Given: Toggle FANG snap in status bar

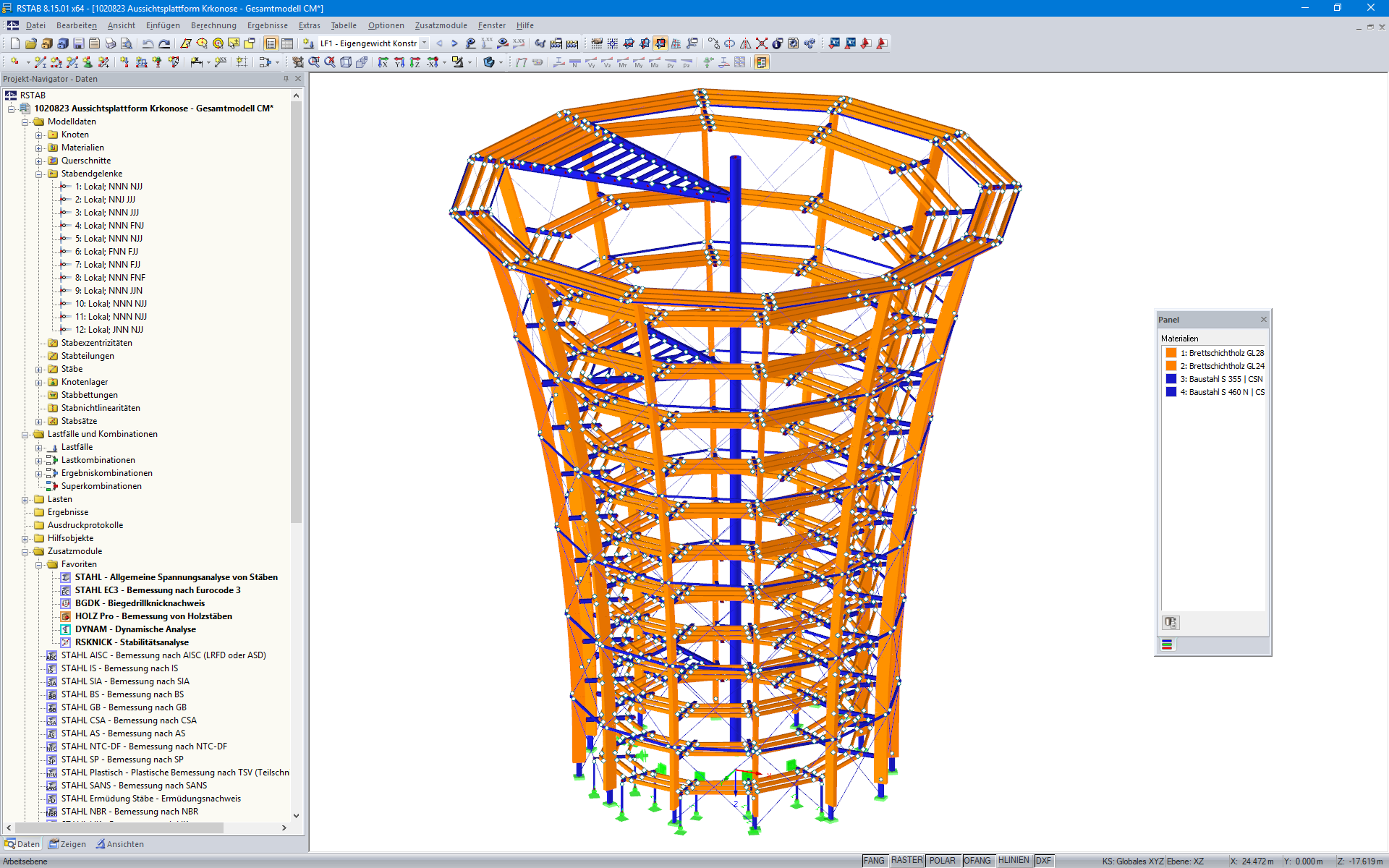Looking at the screenshot, I should pos(874,861).
